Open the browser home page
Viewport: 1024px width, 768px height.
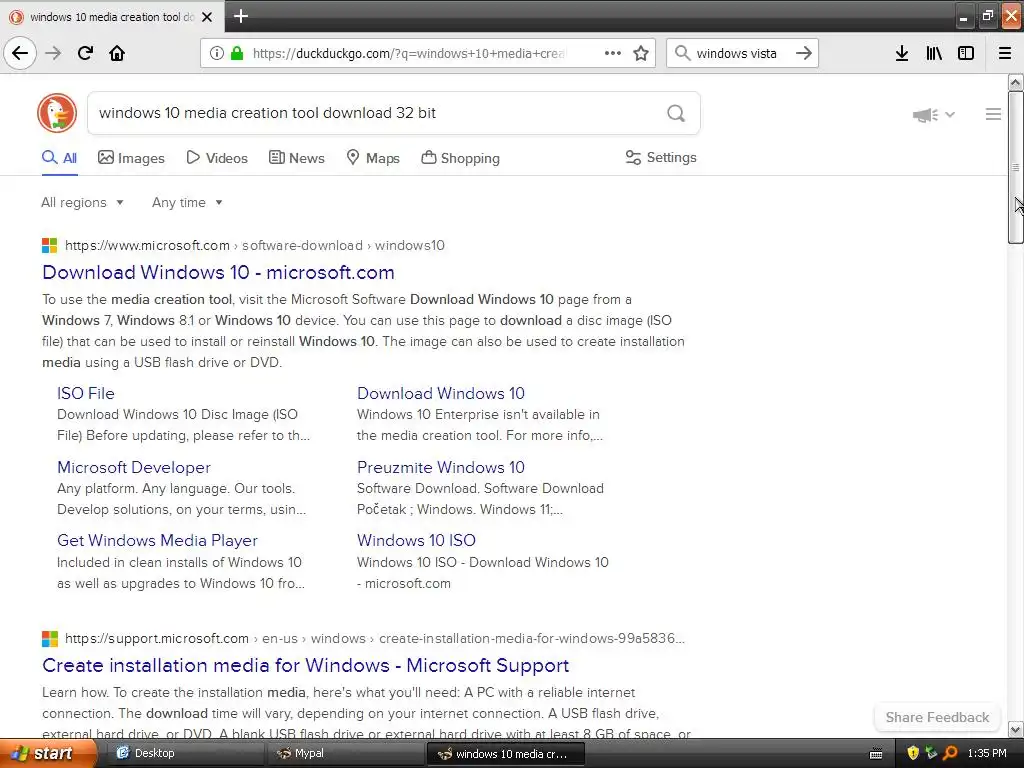point(117,53)
